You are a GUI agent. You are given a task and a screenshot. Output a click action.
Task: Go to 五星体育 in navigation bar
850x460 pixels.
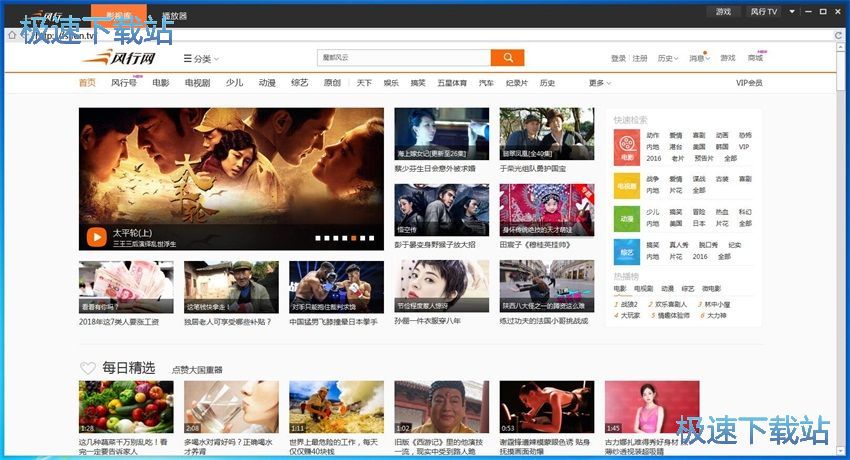pos(452,83)
